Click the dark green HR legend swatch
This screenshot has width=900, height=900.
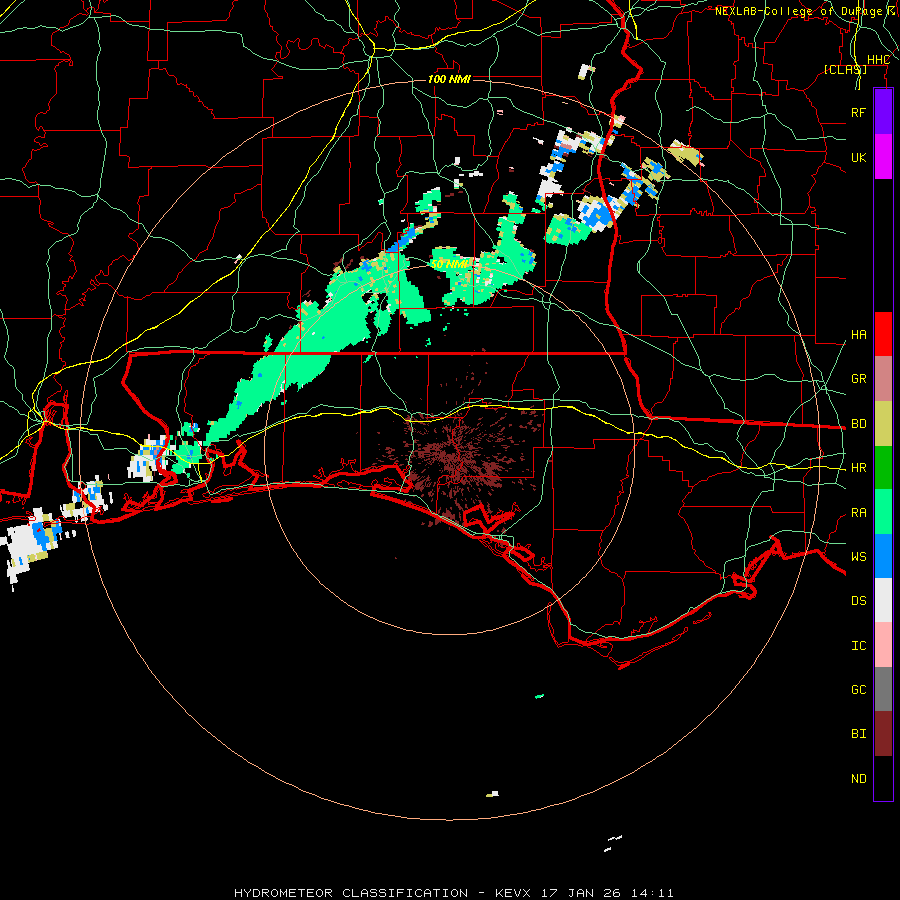tap(883, 468)
